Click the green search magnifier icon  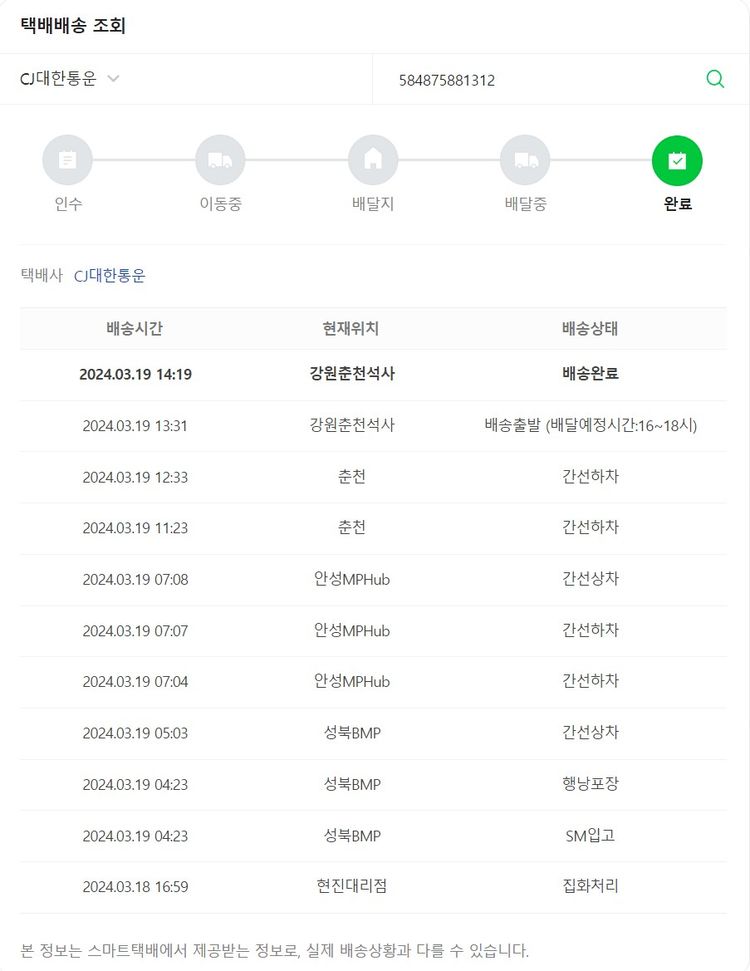(715, 80)
